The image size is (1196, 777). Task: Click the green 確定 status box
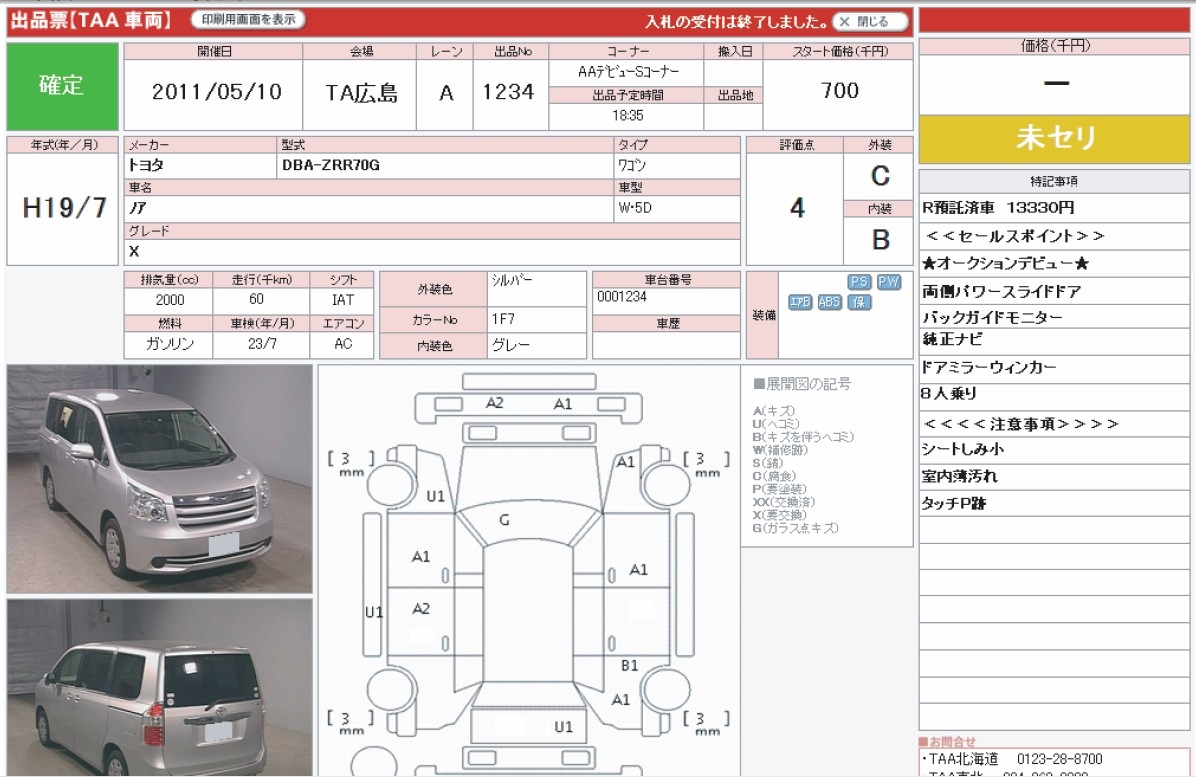pyautogui.click(x=62, y=86)
